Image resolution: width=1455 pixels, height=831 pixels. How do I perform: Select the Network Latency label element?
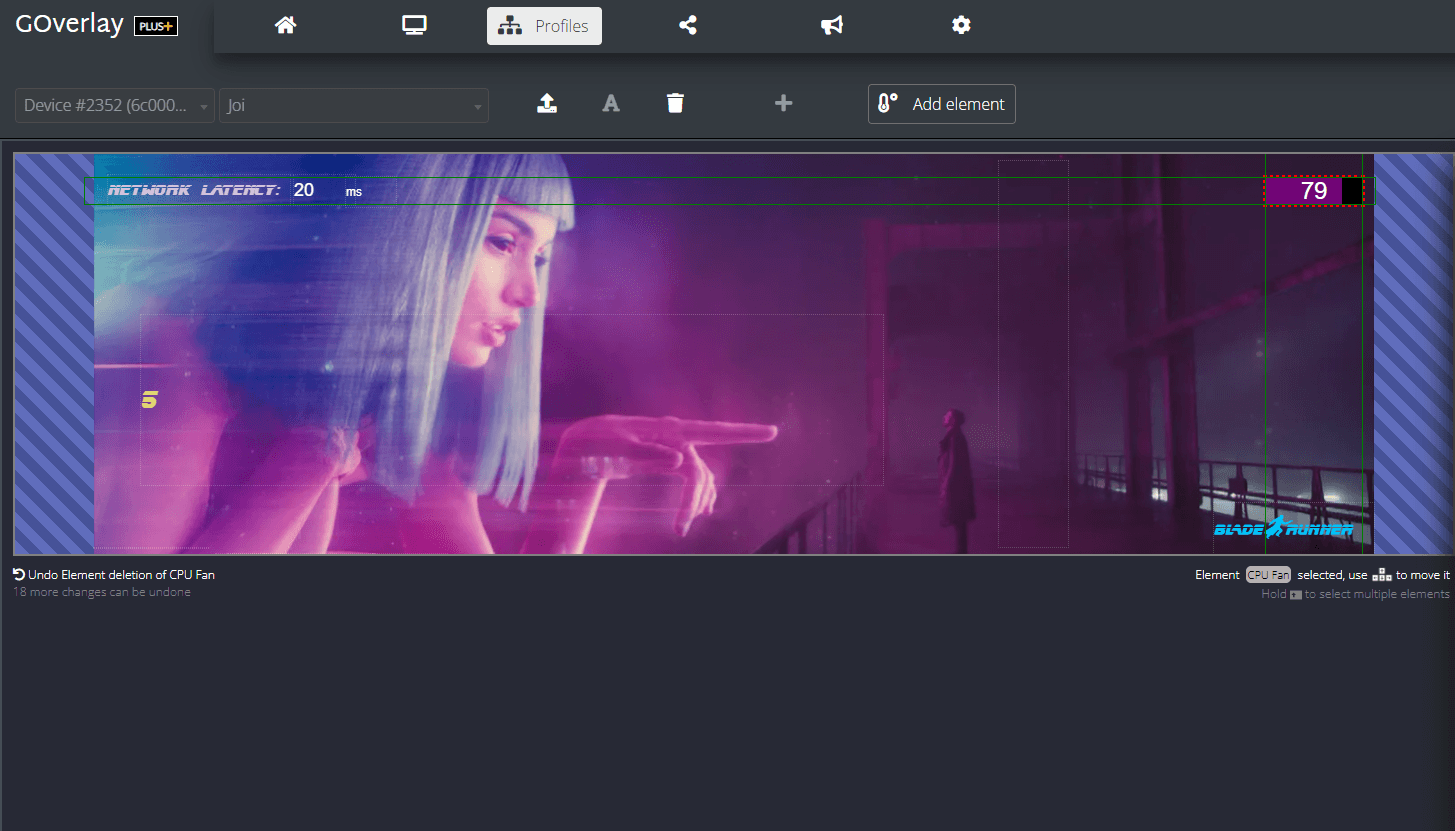pos(194,190)
